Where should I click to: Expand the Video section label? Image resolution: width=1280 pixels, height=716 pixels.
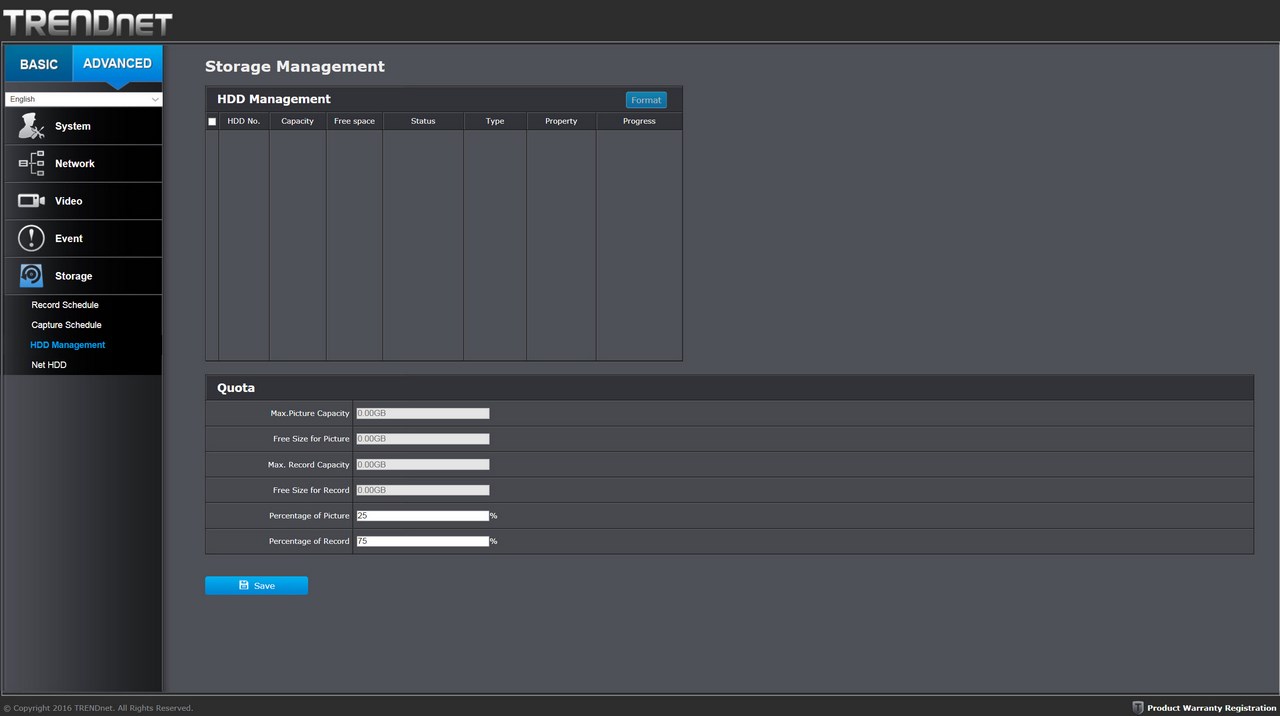click(69, 201)
